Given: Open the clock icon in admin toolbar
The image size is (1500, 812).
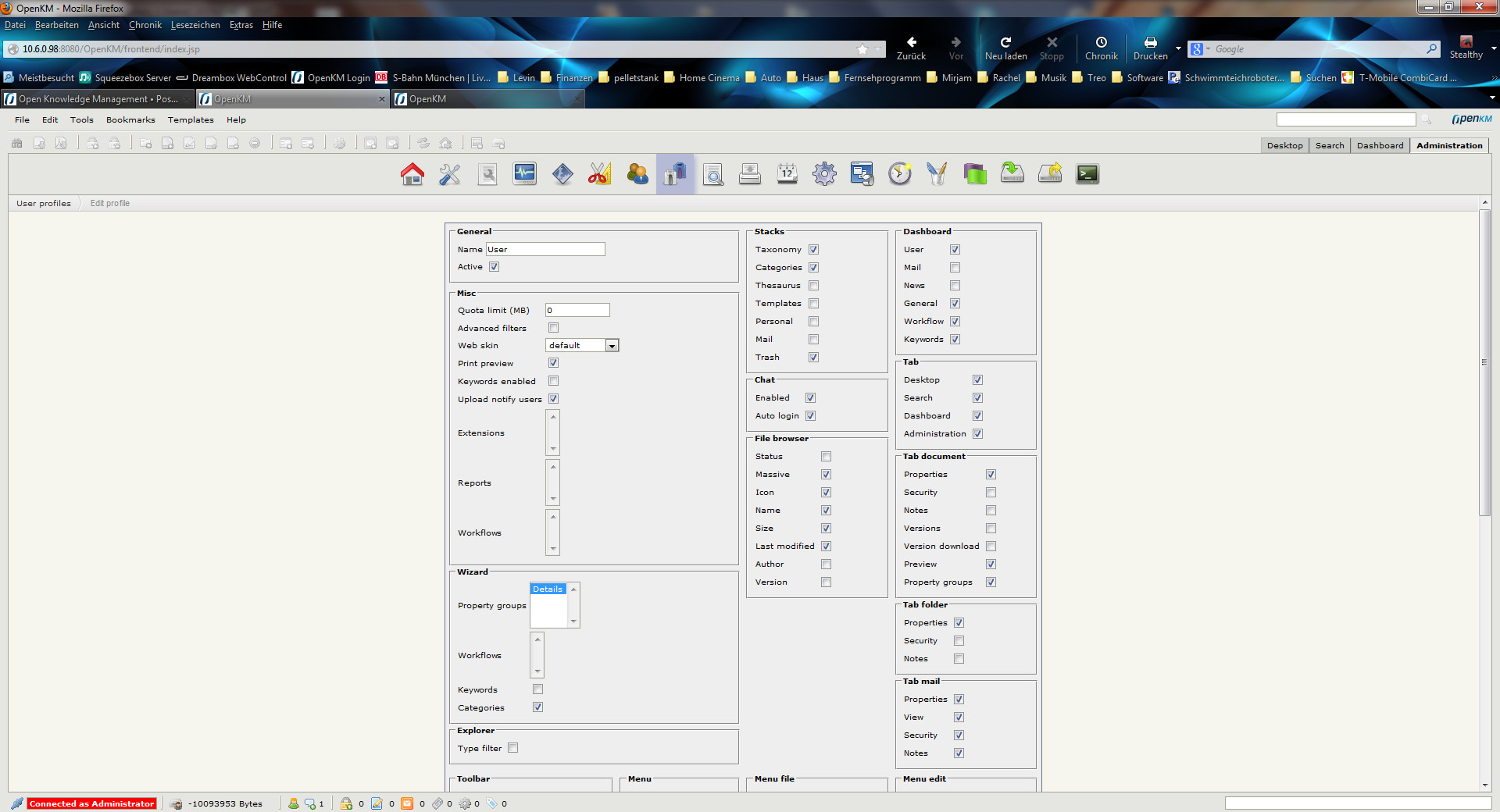Looking at the screenshot, I should click(x=900, y=174).
